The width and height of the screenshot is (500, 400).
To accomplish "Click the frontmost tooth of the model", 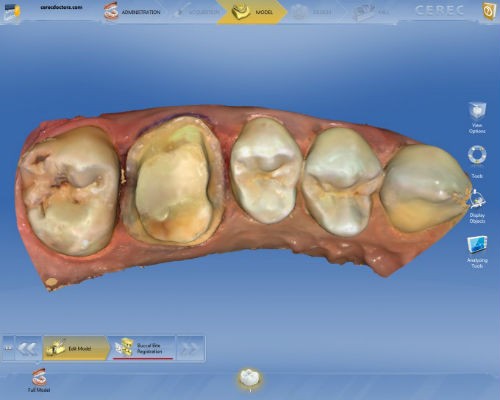I will coord(425,188).
